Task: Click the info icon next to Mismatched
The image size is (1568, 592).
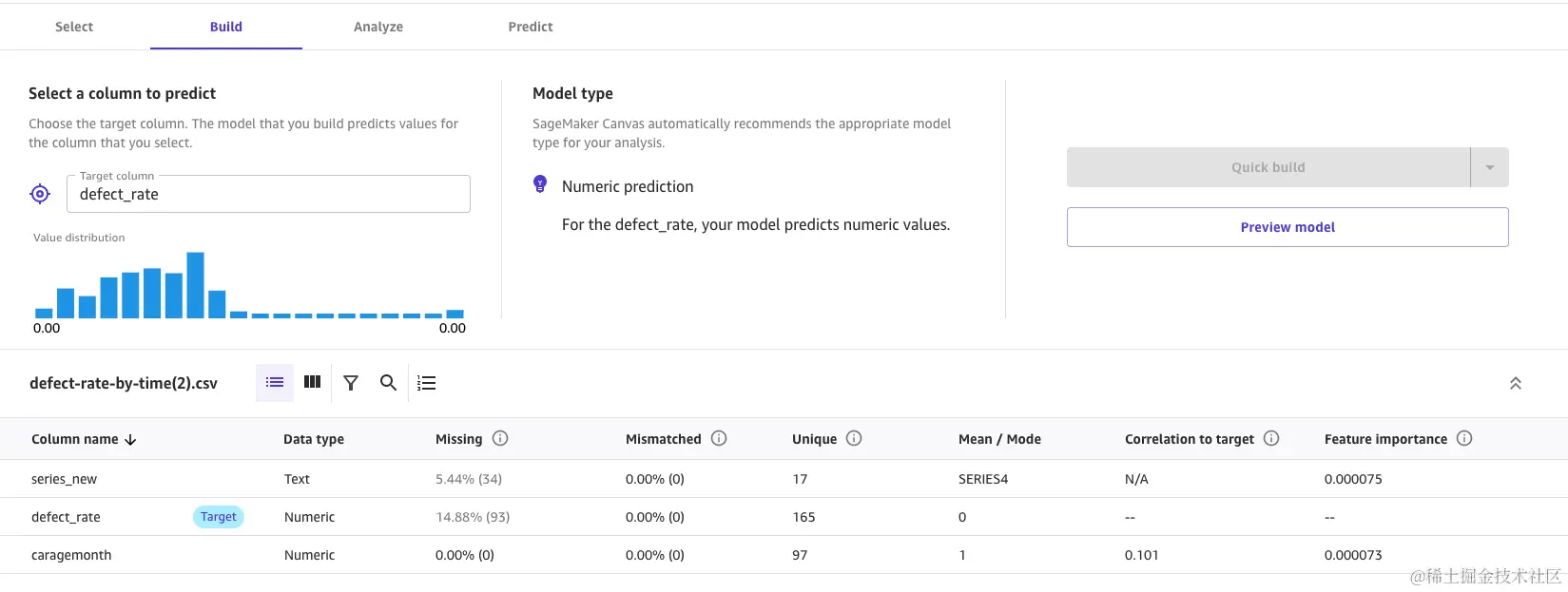Action: coord(719,438)
